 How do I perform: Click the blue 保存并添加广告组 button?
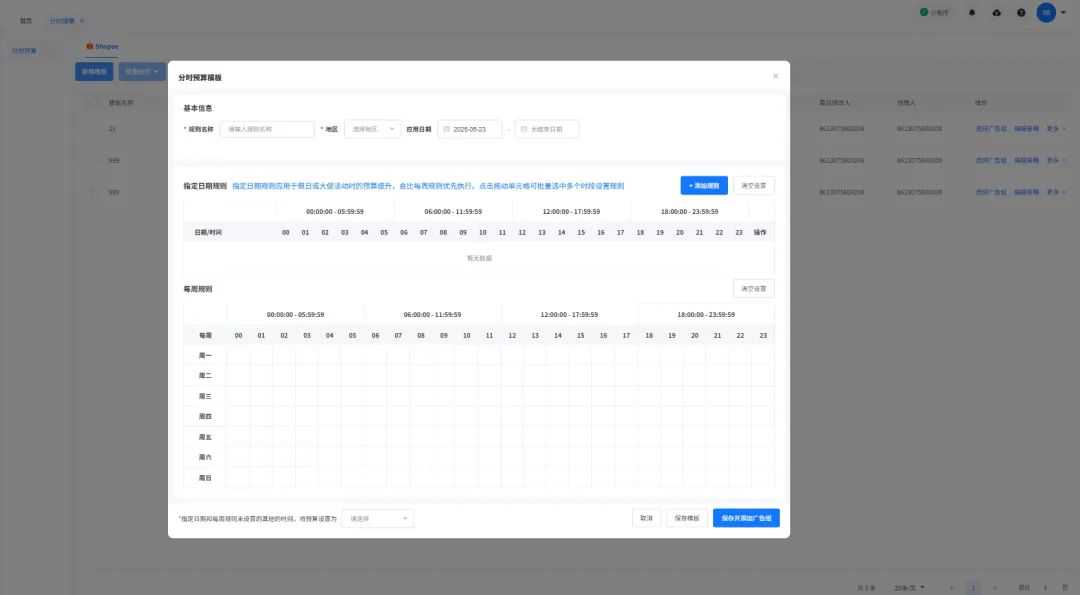pyautogui.click(x=746, y=518)
